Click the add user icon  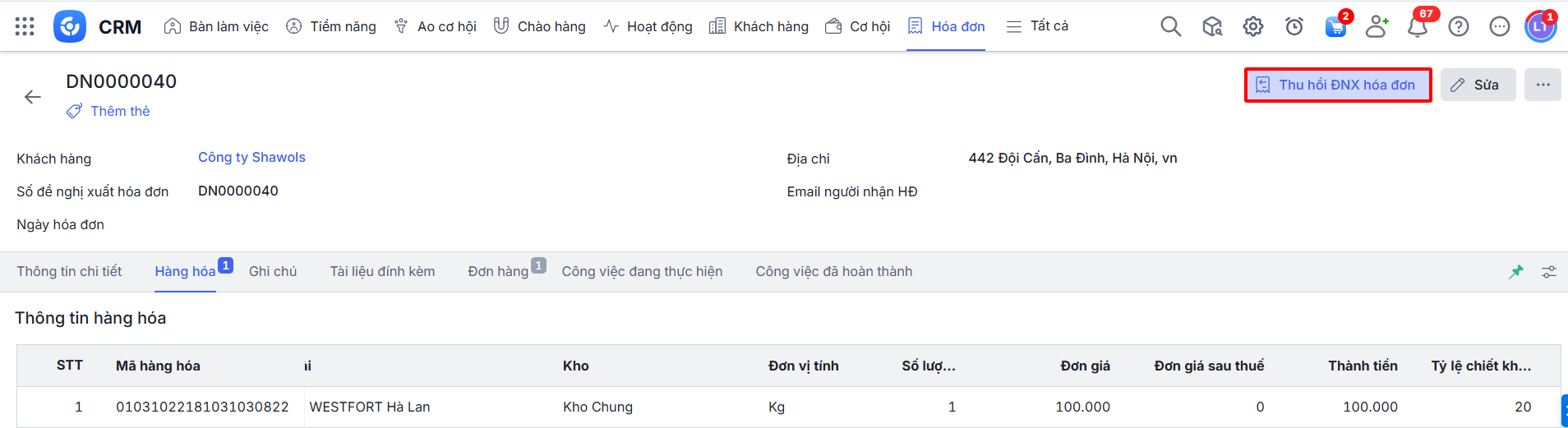[x=1377, y=26]
